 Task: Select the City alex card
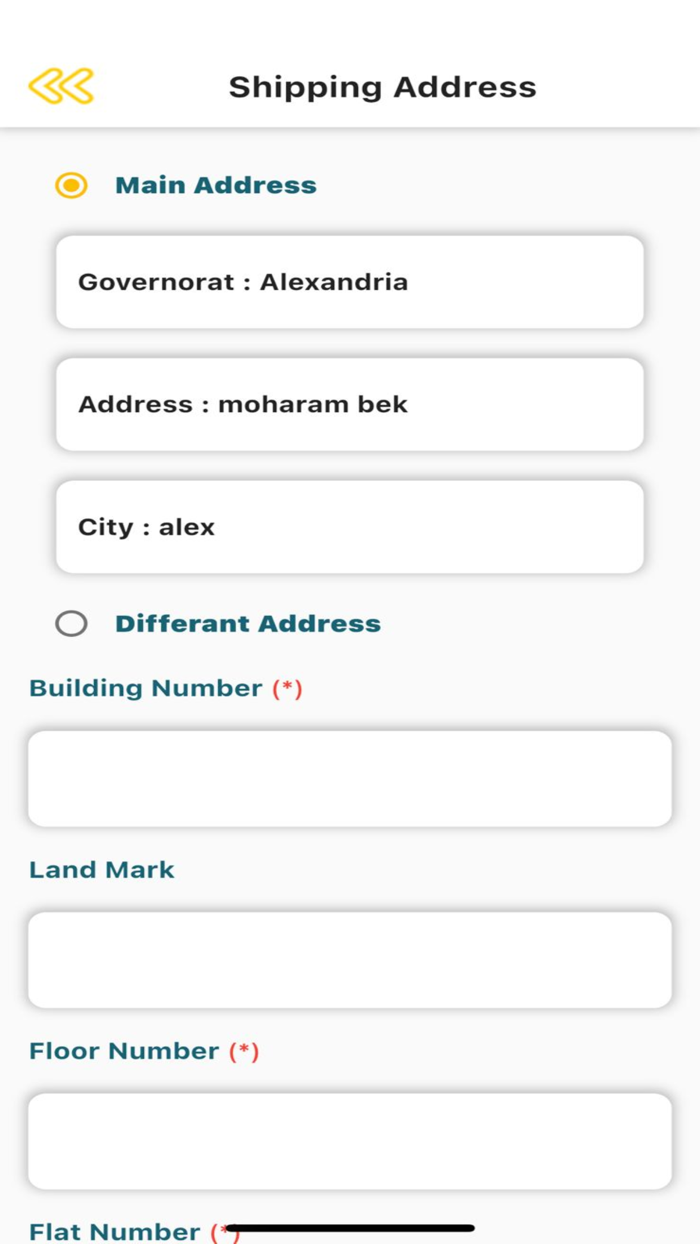click(x=350, y=527)
